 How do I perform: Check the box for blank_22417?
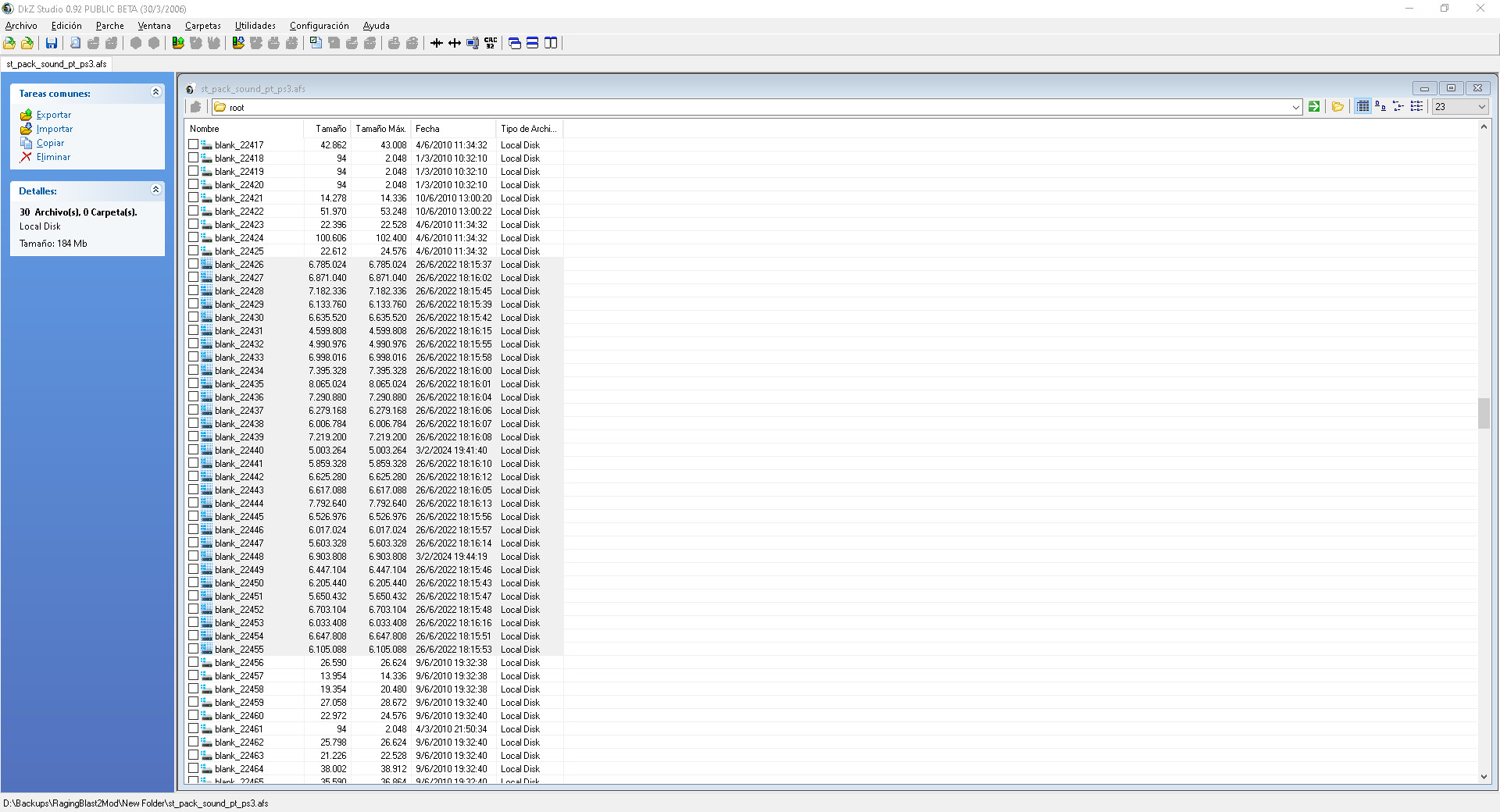coord(193,144)
